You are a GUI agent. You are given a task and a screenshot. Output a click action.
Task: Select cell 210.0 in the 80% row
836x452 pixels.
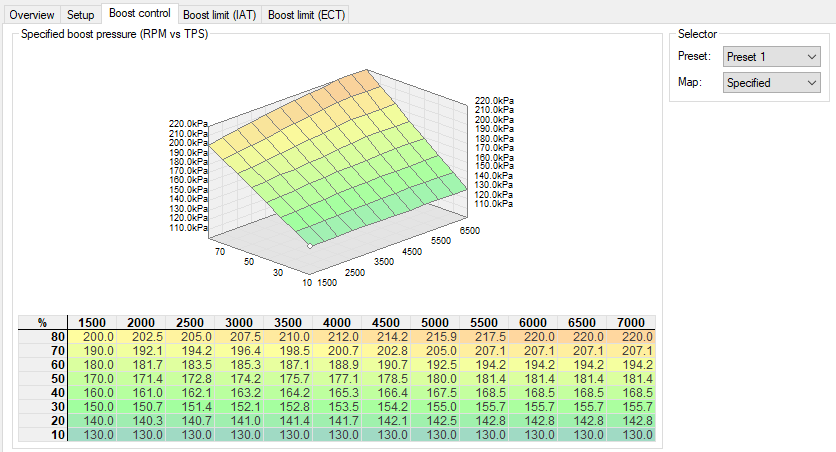coord(288,337)
